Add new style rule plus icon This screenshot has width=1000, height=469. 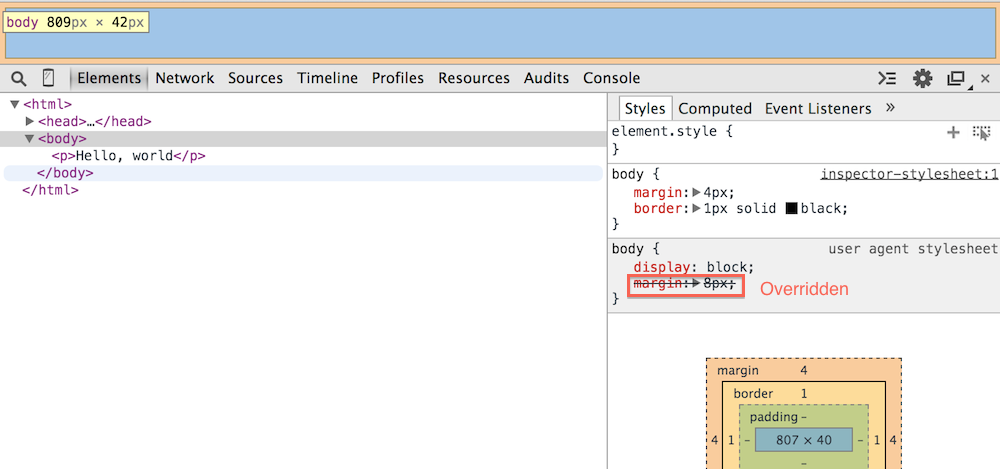[x=953, y=132]
